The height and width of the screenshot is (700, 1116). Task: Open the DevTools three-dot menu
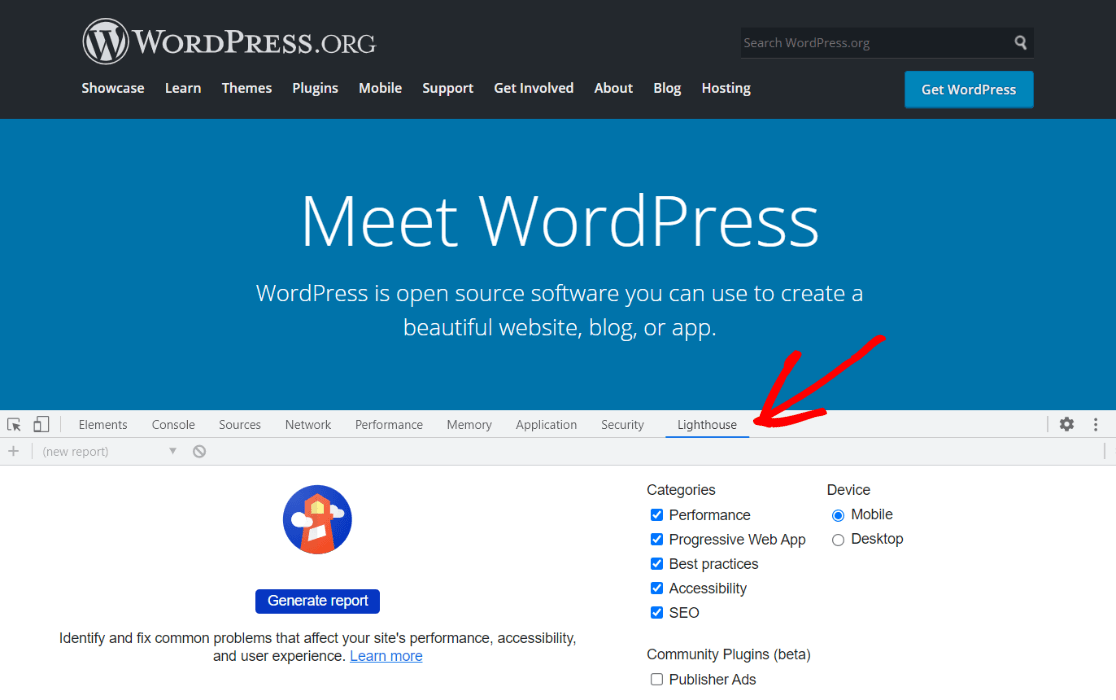click(x=1096, y=425)
